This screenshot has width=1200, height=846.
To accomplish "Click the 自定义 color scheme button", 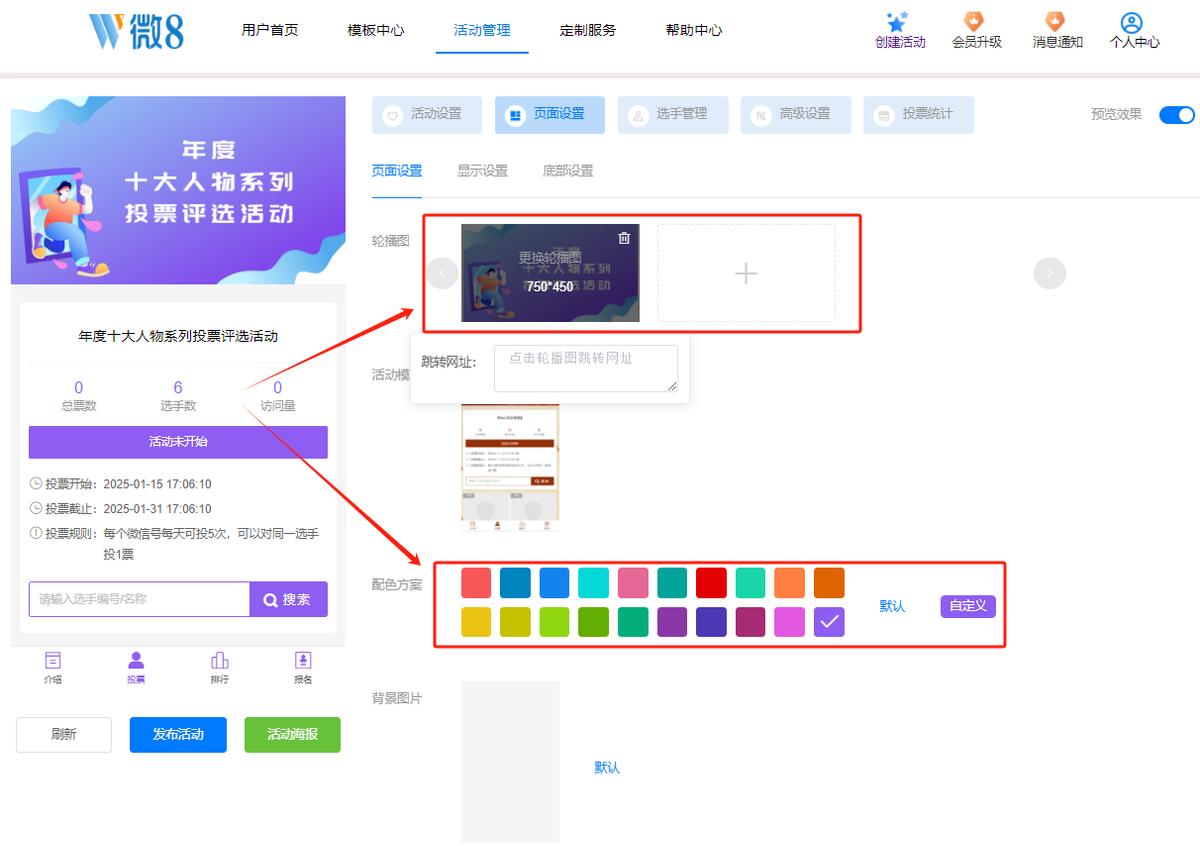I will point(968,606).
